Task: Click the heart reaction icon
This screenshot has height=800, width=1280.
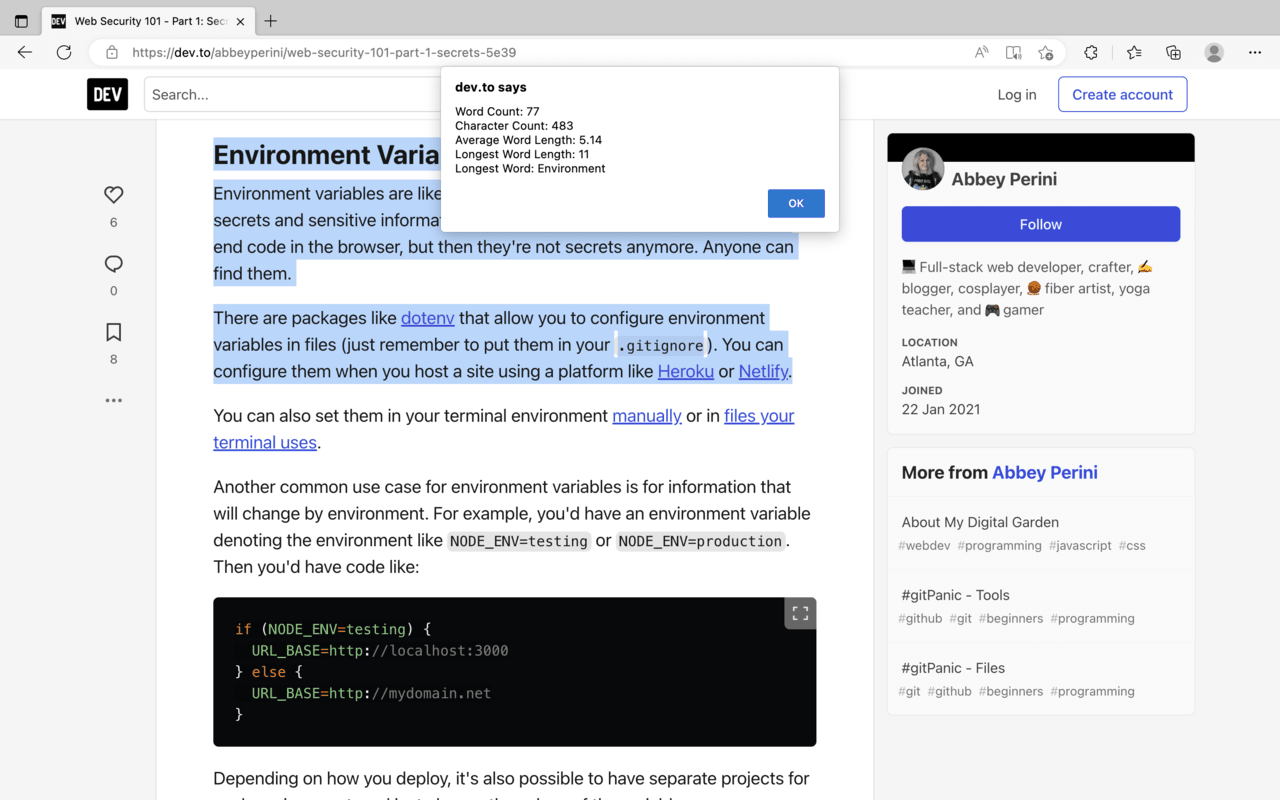Action: tap(114, 195)
